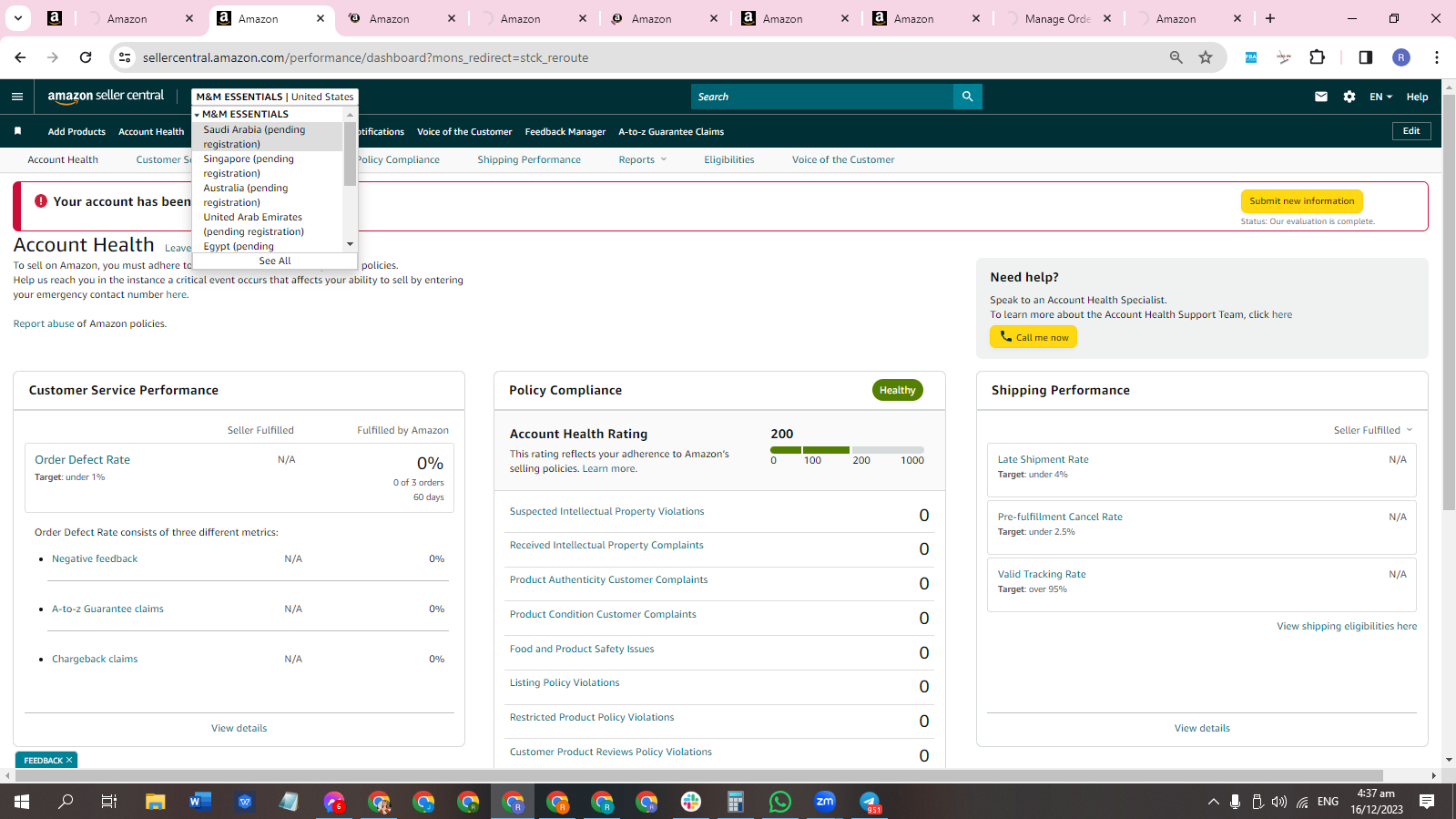Open Zoom from the taskbar
The width and height of the screenshot is (1456, 819).
825,802
